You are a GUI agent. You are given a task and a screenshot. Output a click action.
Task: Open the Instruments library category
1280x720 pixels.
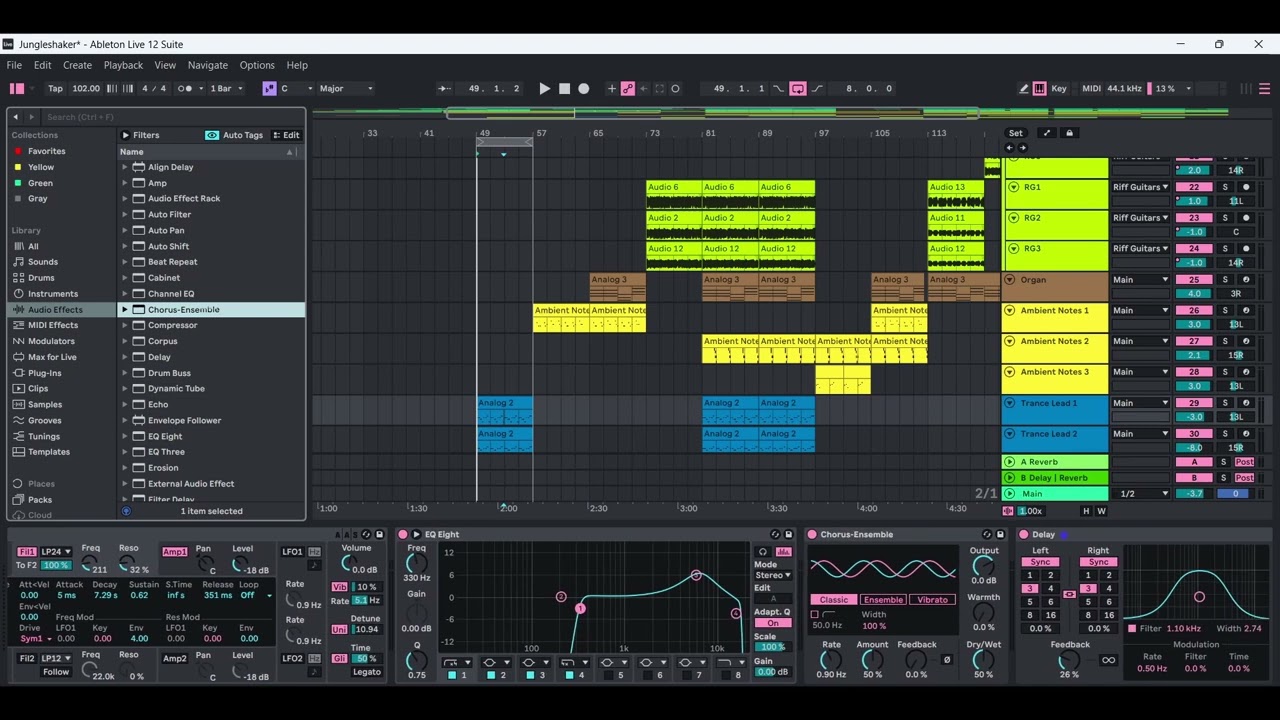53,294
